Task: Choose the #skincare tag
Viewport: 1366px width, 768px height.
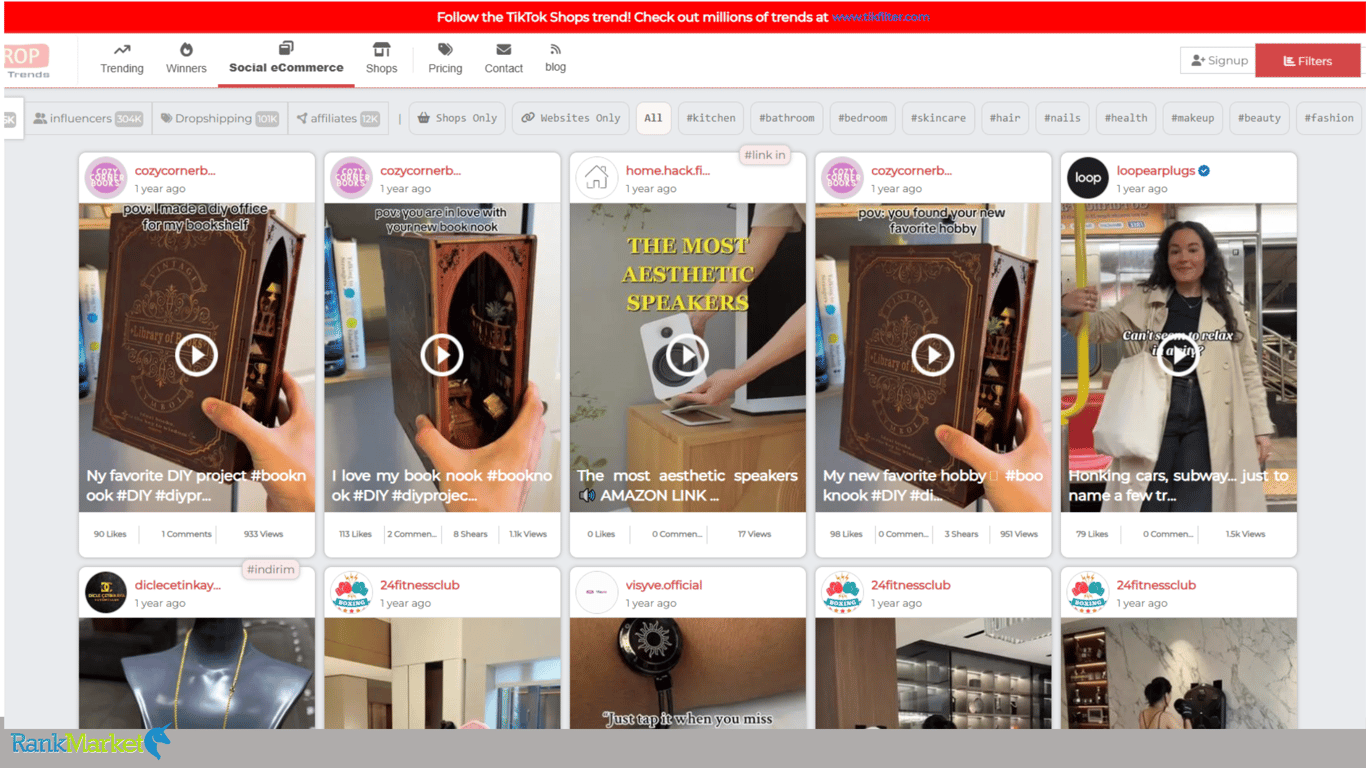Action: [x=938, y=118]
